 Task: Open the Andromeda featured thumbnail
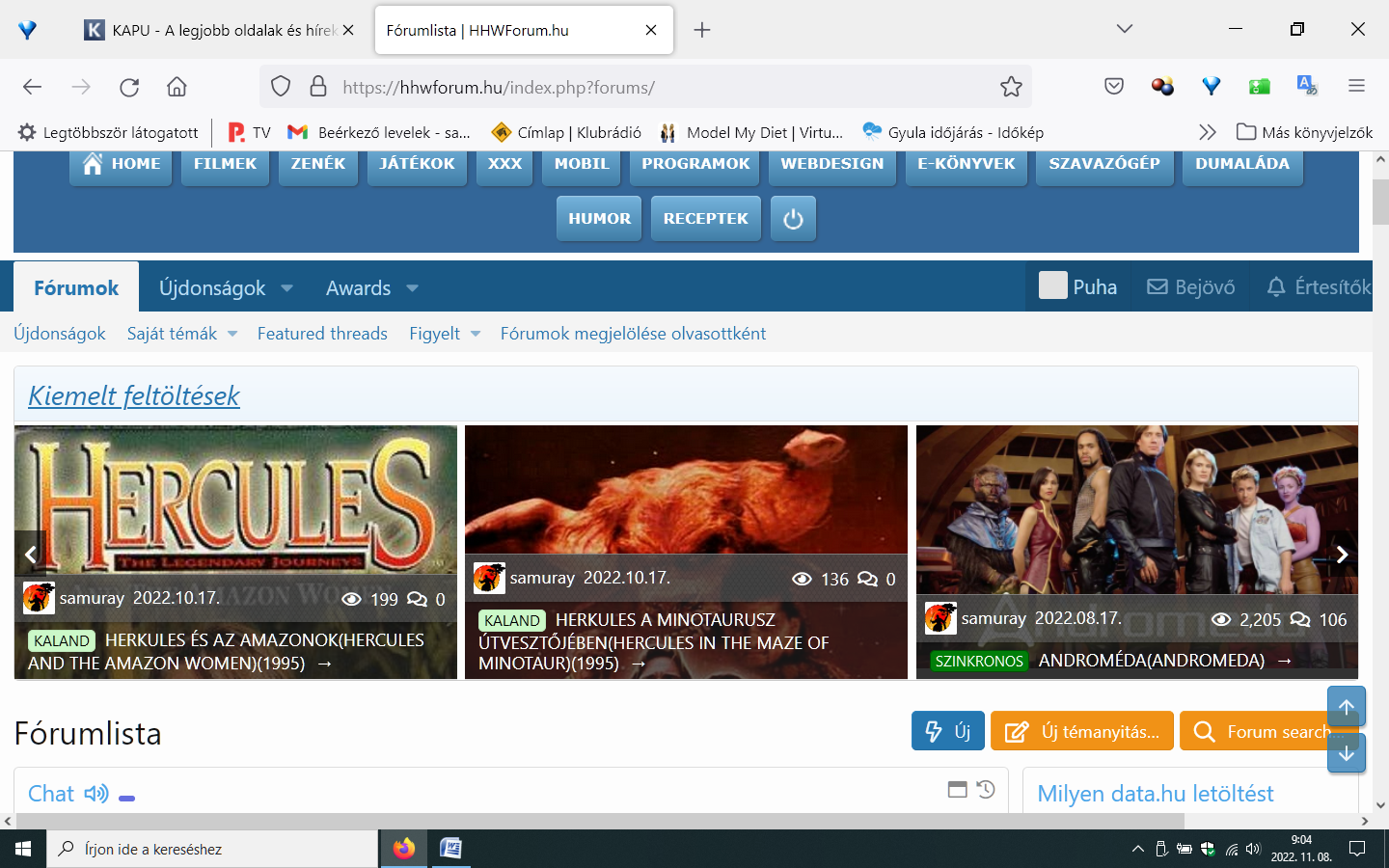(x=1136, y=511)
